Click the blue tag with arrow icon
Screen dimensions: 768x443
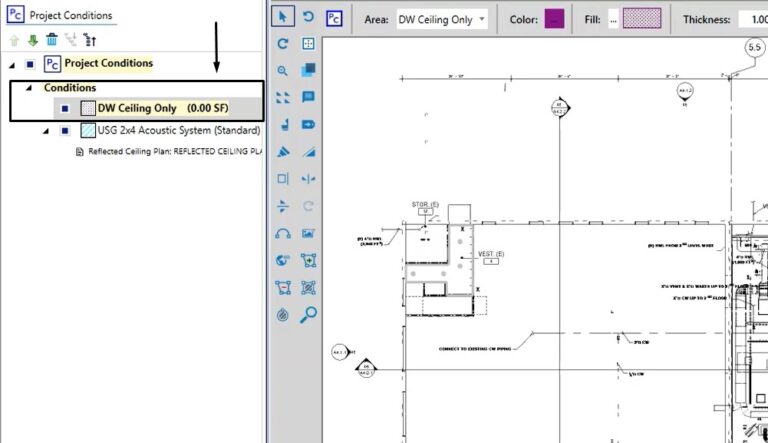[308, 124]
